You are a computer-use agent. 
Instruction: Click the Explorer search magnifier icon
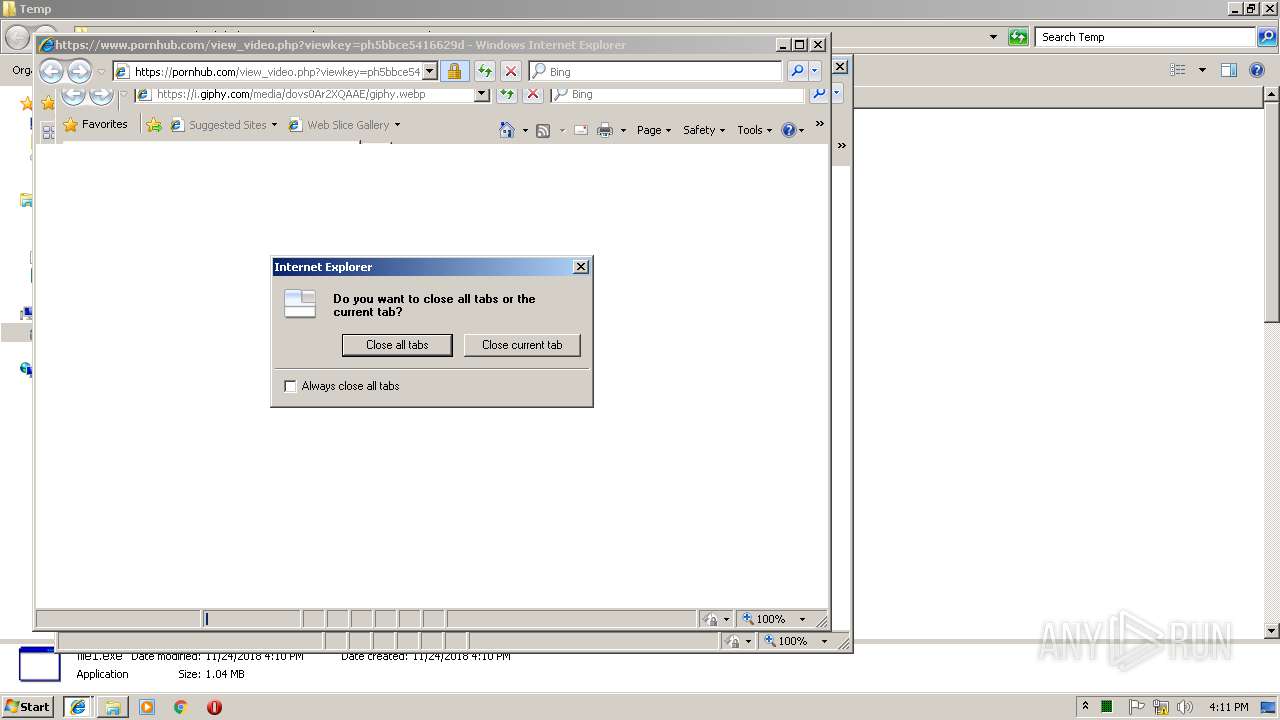pos(1266,37)
